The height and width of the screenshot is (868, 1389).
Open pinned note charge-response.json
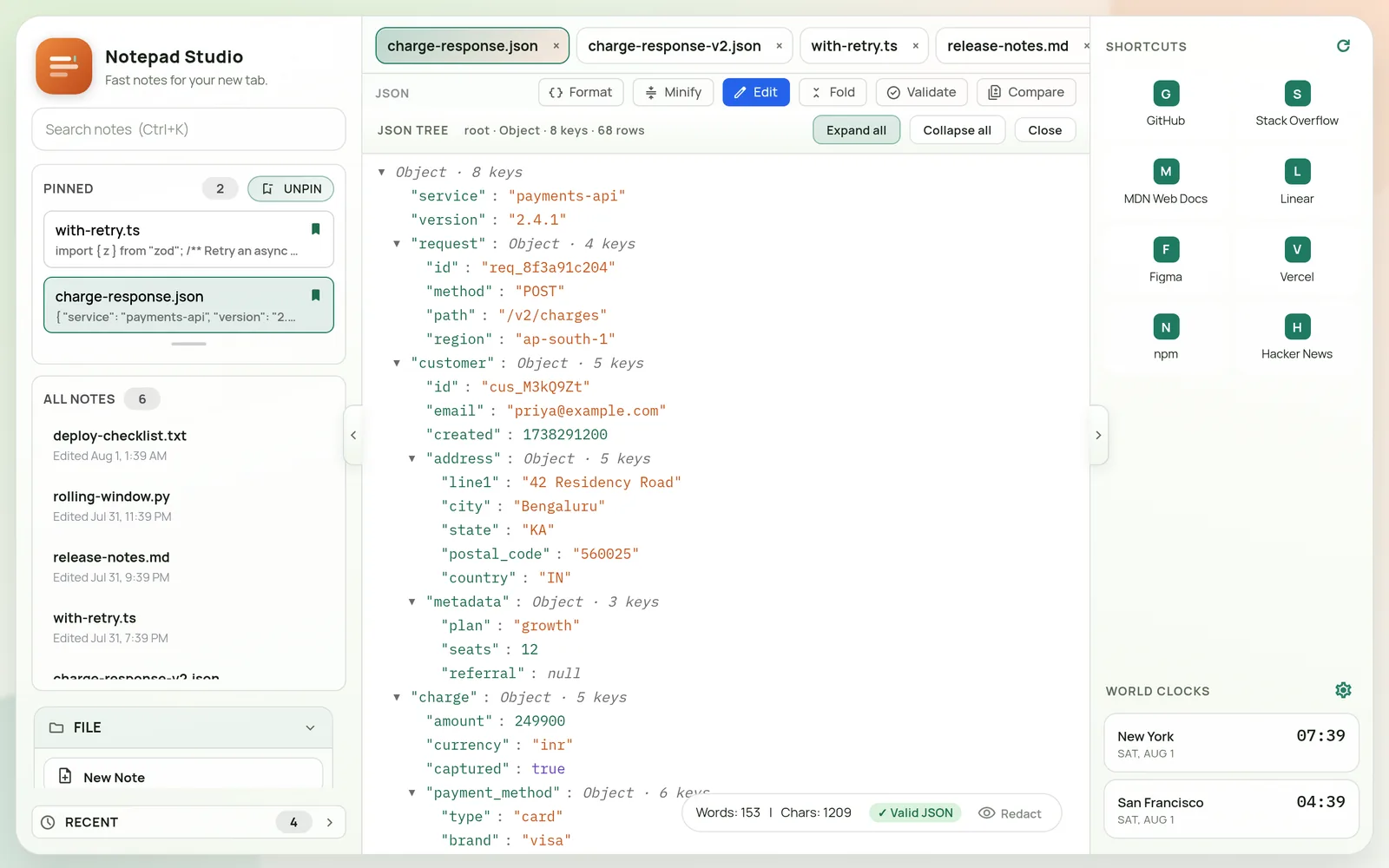tap(188, 306)
